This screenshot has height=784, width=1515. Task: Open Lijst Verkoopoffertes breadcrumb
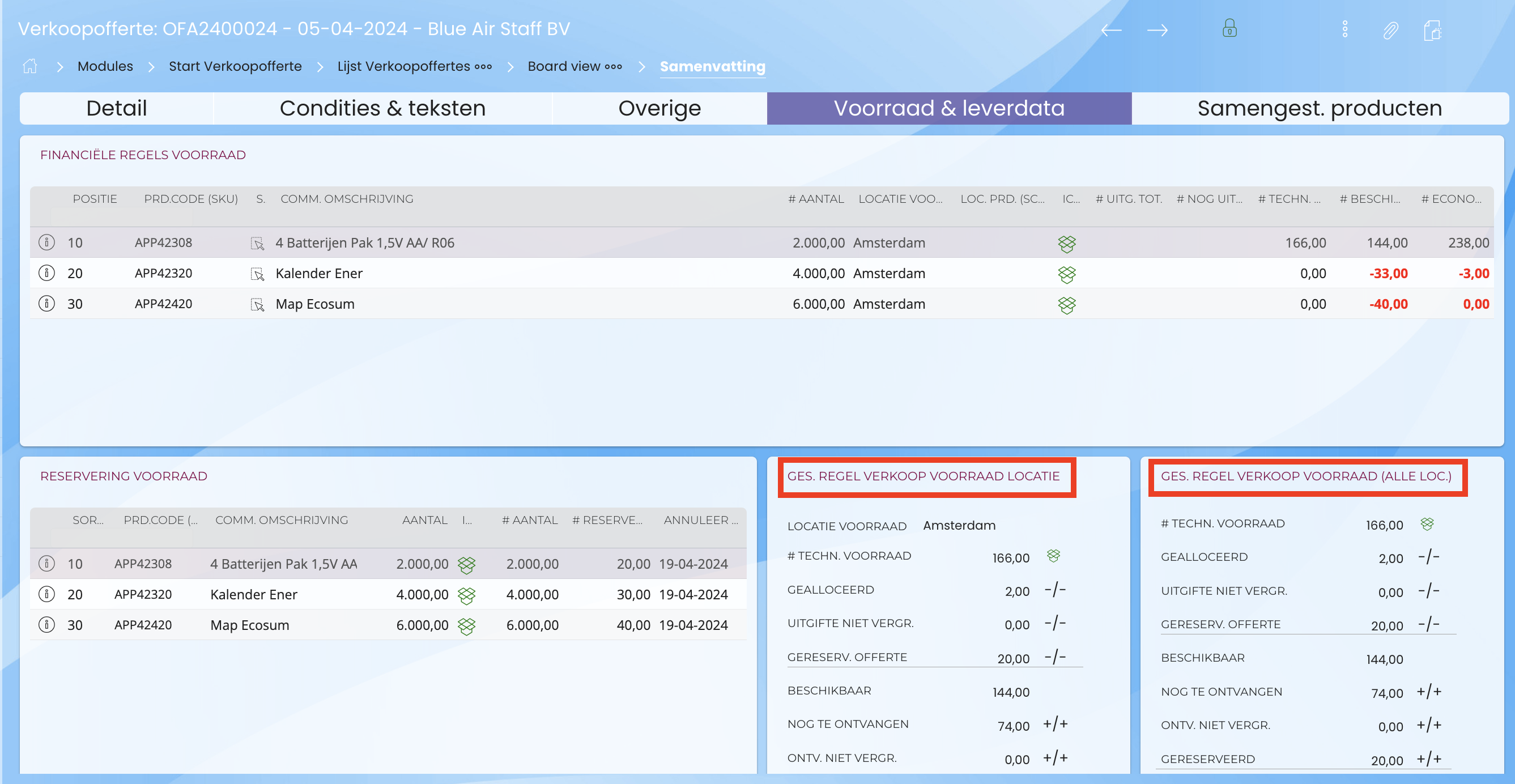point(403,66)
